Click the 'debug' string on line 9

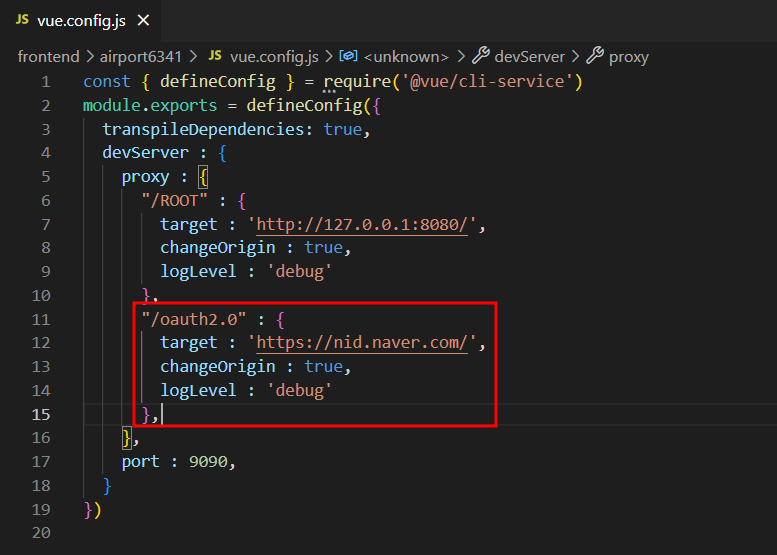pyautogui.click(x=299, y=272)
